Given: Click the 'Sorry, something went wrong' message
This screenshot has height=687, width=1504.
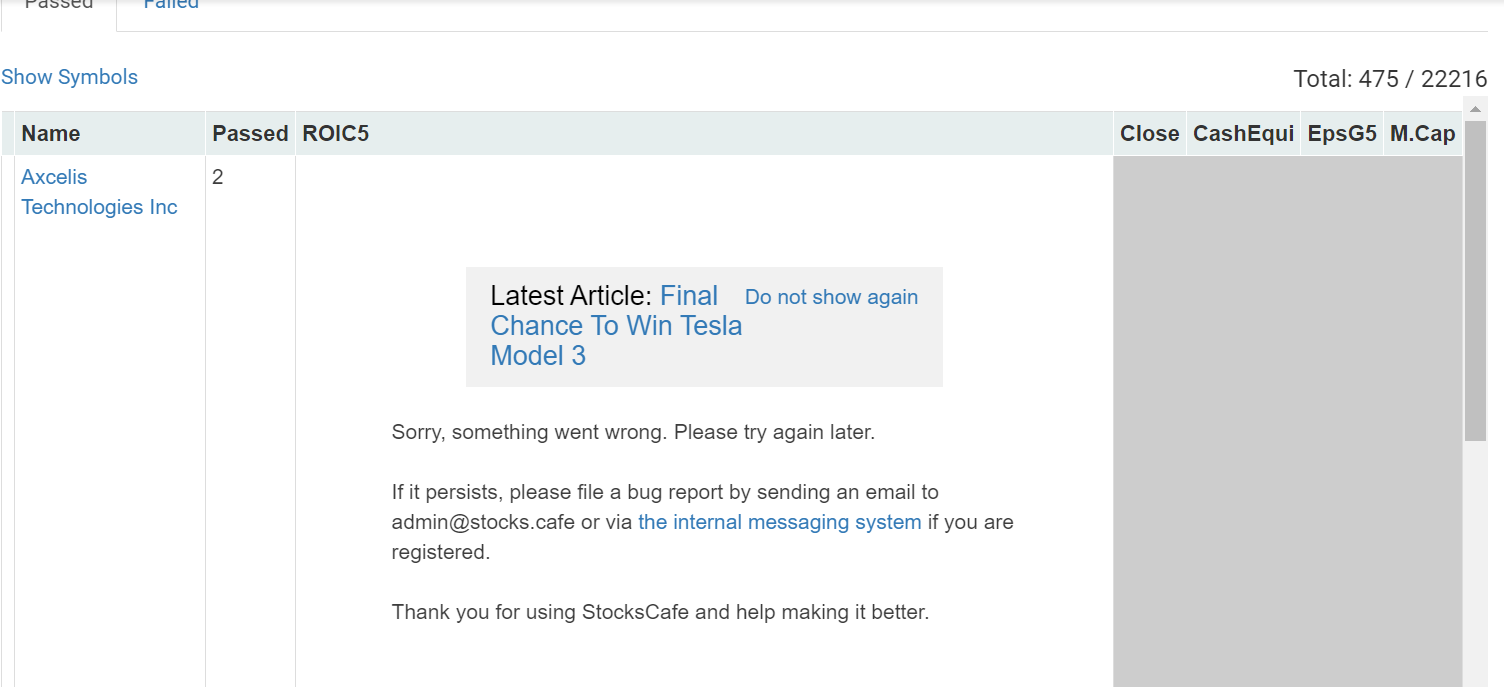Looking at the screenshot, I should (632, 433).
